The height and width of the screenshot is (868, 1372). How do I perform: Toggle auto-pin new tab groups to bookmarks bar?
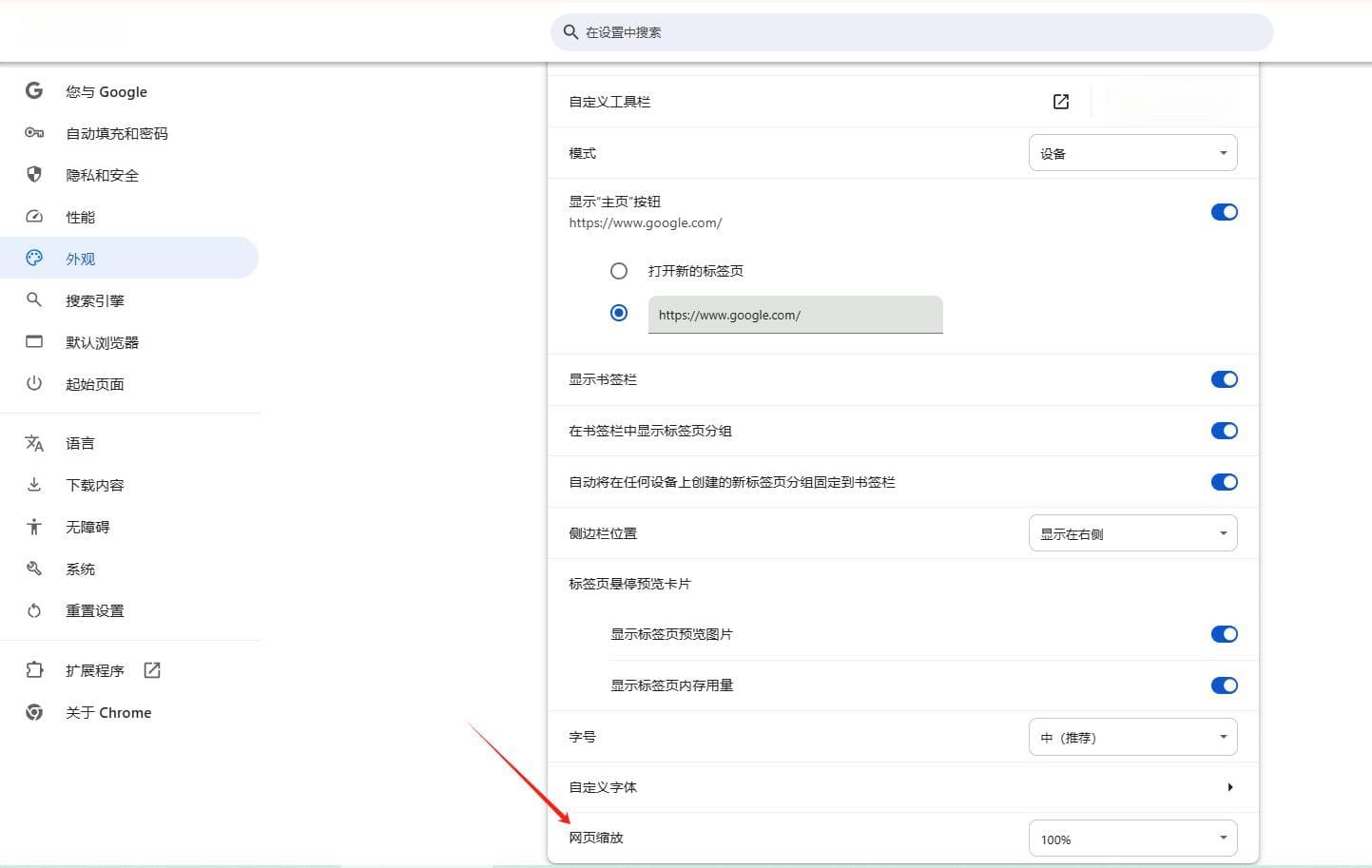coord(1225,482)
